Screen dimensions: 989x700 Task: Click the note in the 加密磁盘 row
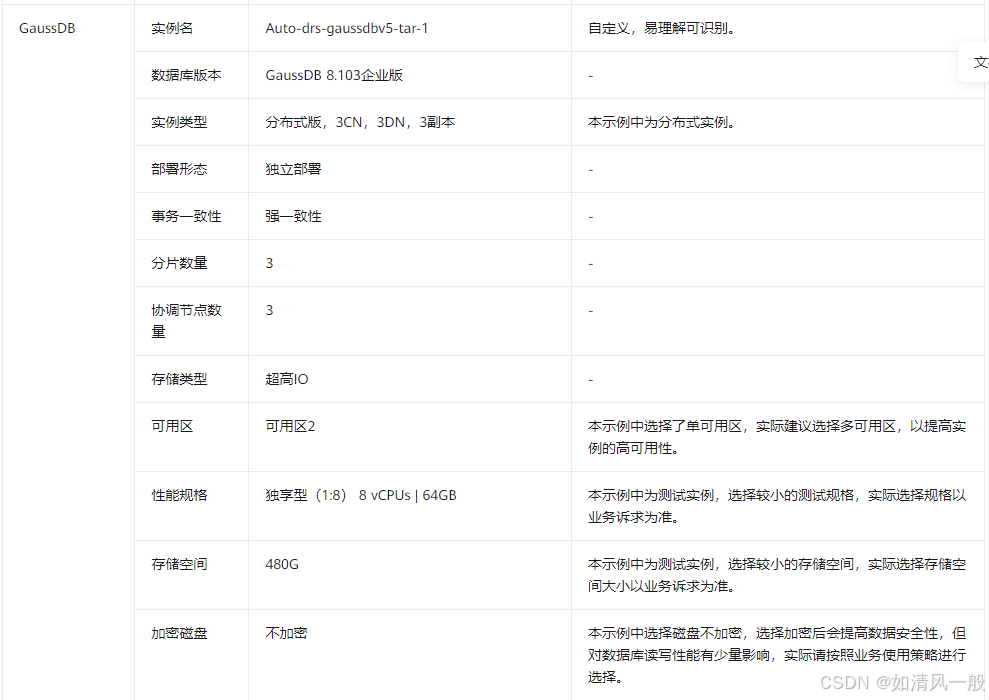[777, 655]
